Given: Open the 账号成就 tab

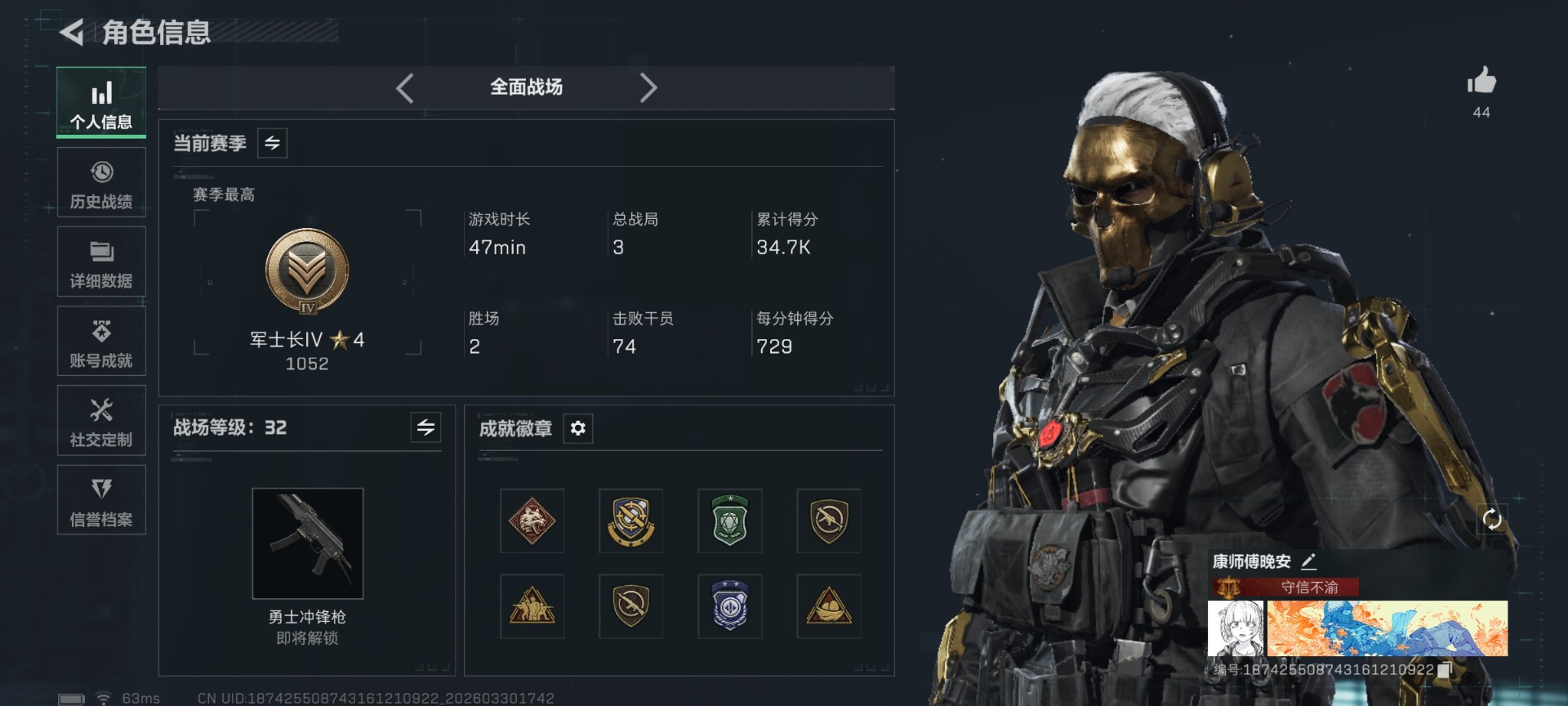Looking at the screenshot, I should point(101,342).
